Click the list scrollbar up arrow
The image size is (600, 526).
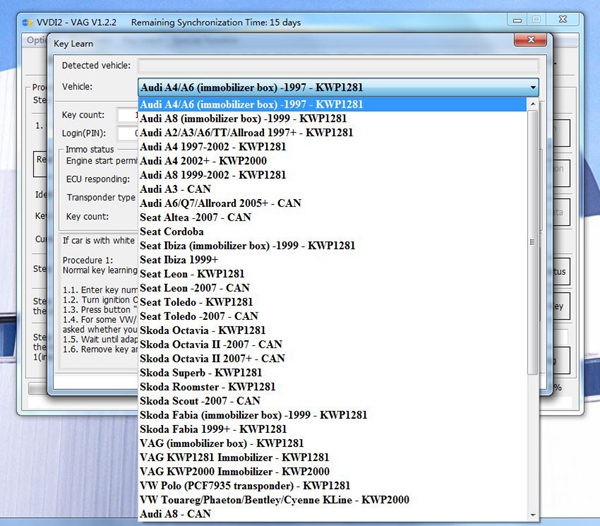(x=532, y=104)
